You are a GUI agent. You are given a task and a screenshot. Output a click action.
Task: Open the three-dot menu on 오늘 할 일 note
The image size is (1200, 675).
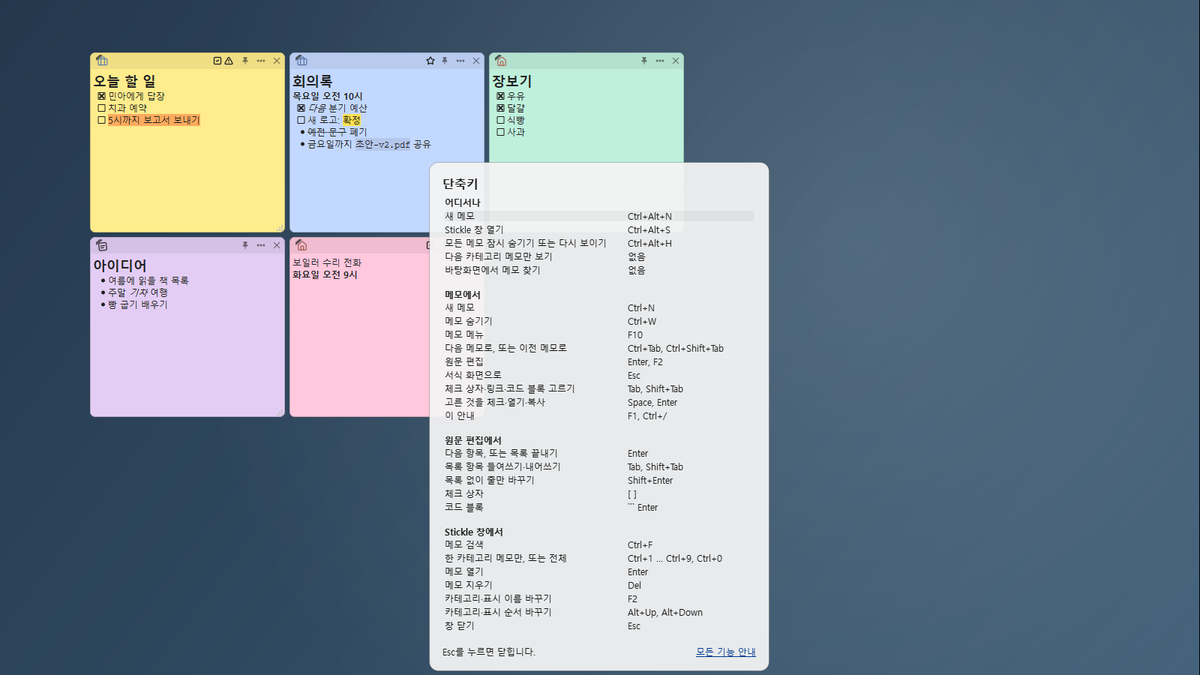261,61
